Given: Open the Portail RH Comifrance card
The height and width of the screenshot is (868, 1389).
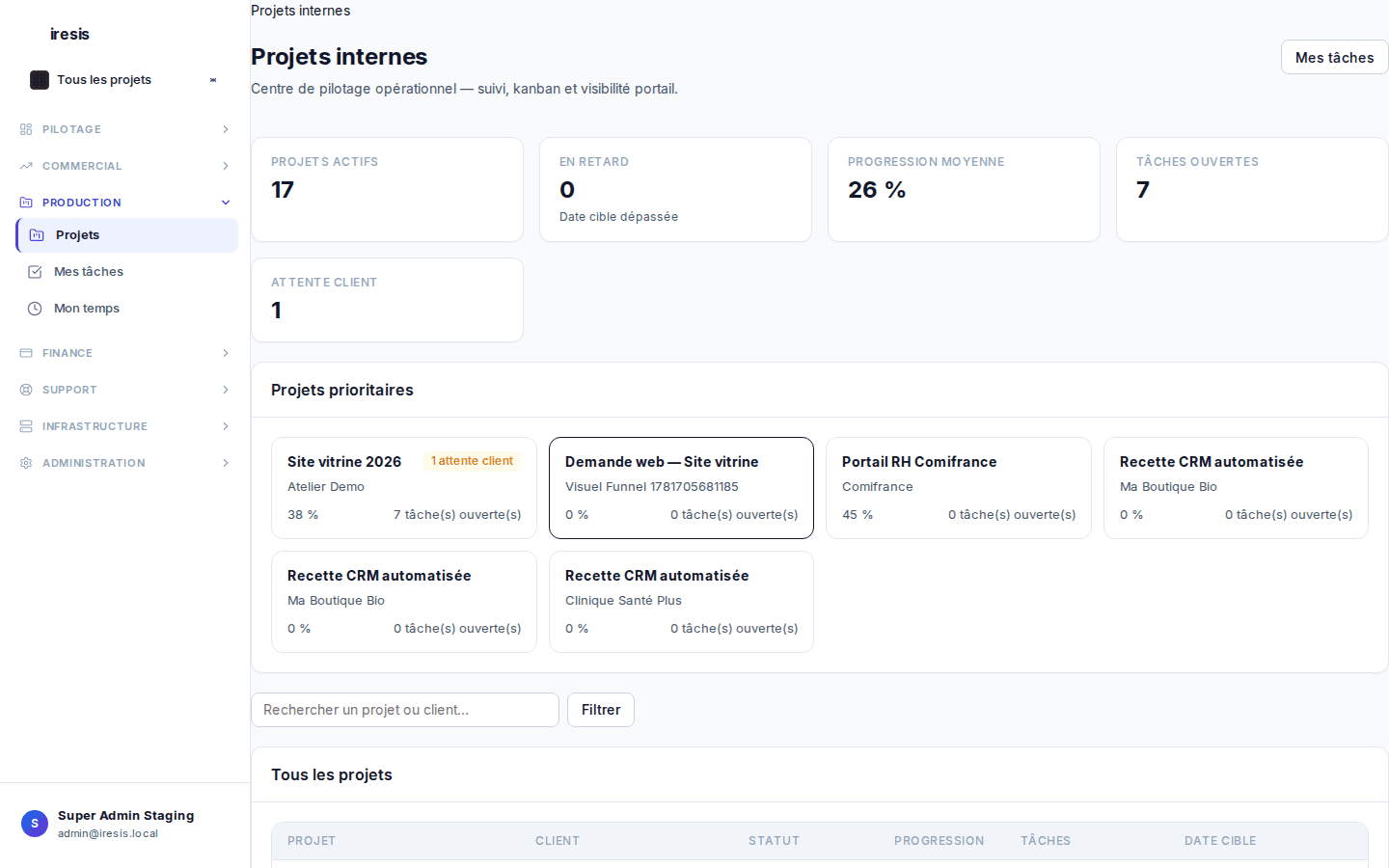Looking at the screenshot, I should click(x=959, y=488).
